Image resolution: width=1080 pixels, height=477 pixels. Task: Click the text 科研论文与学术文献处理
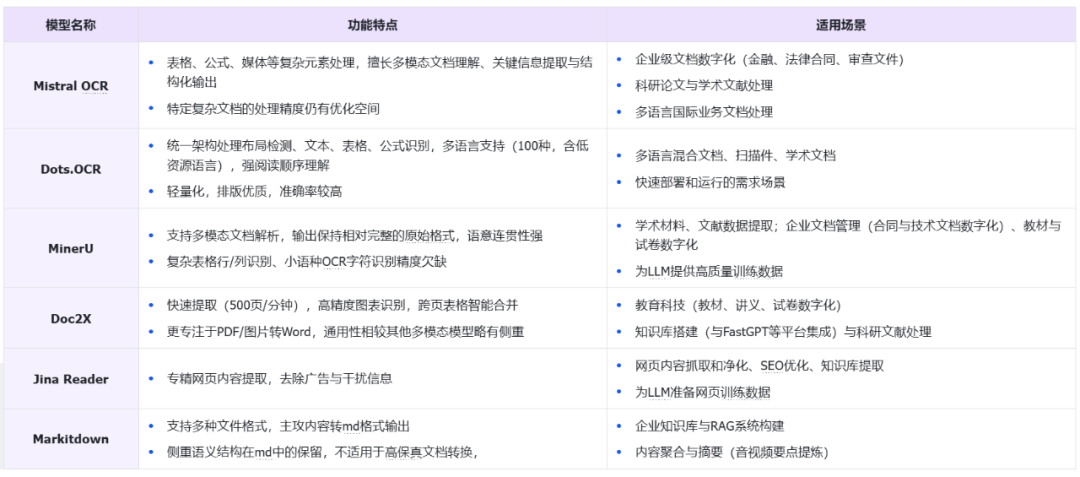(704, 85)
